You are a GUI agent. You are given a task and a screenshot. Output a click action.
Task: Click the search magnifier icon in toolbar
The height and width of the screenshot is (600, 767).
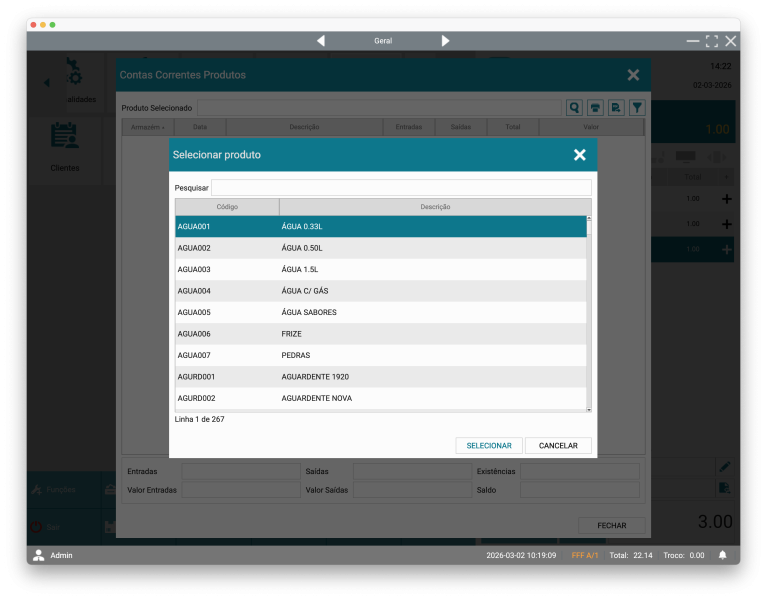(x=574, y=108)
